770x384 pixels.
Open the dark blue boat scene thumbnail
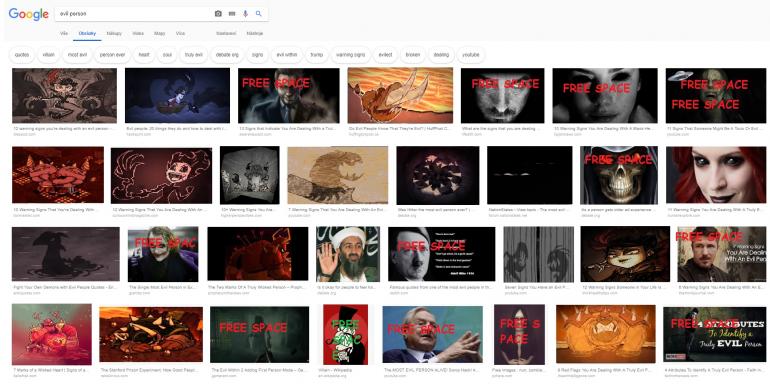click(177, 95)
